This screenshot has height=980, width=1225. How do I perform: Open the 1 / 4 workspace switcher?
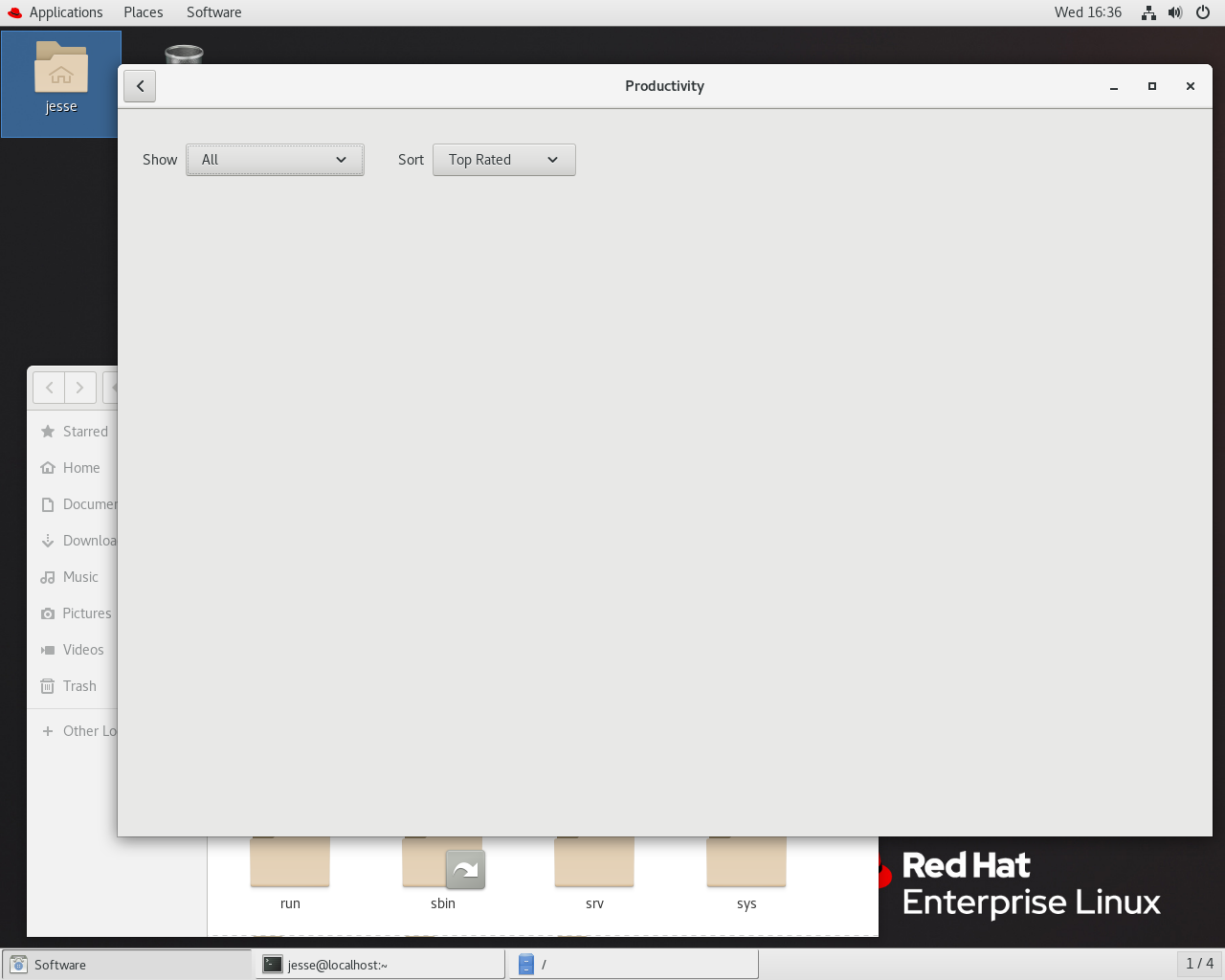coord(1199,964)
